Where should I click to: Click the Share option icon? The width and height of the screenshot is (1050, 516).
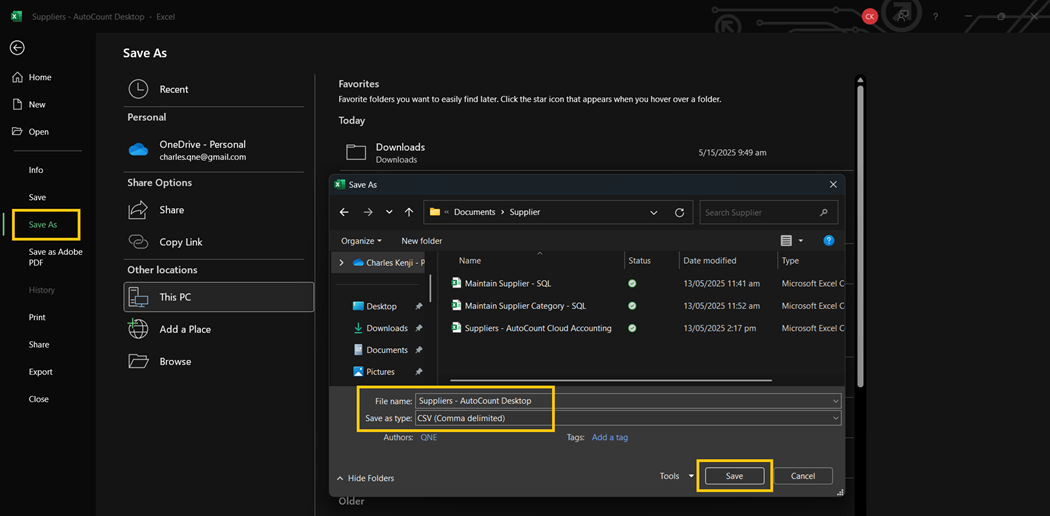[x=137, y=210]
